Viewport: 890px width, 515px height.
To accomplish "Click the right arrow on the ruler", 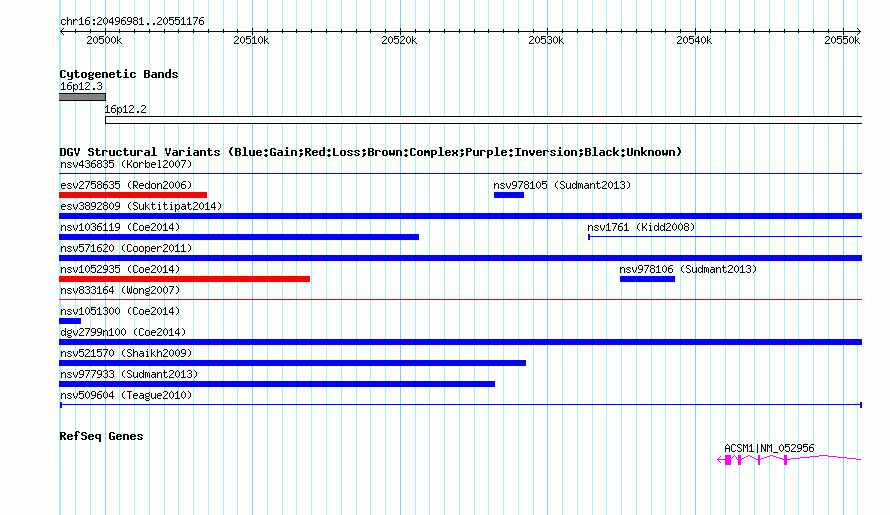I will (859, 32).
